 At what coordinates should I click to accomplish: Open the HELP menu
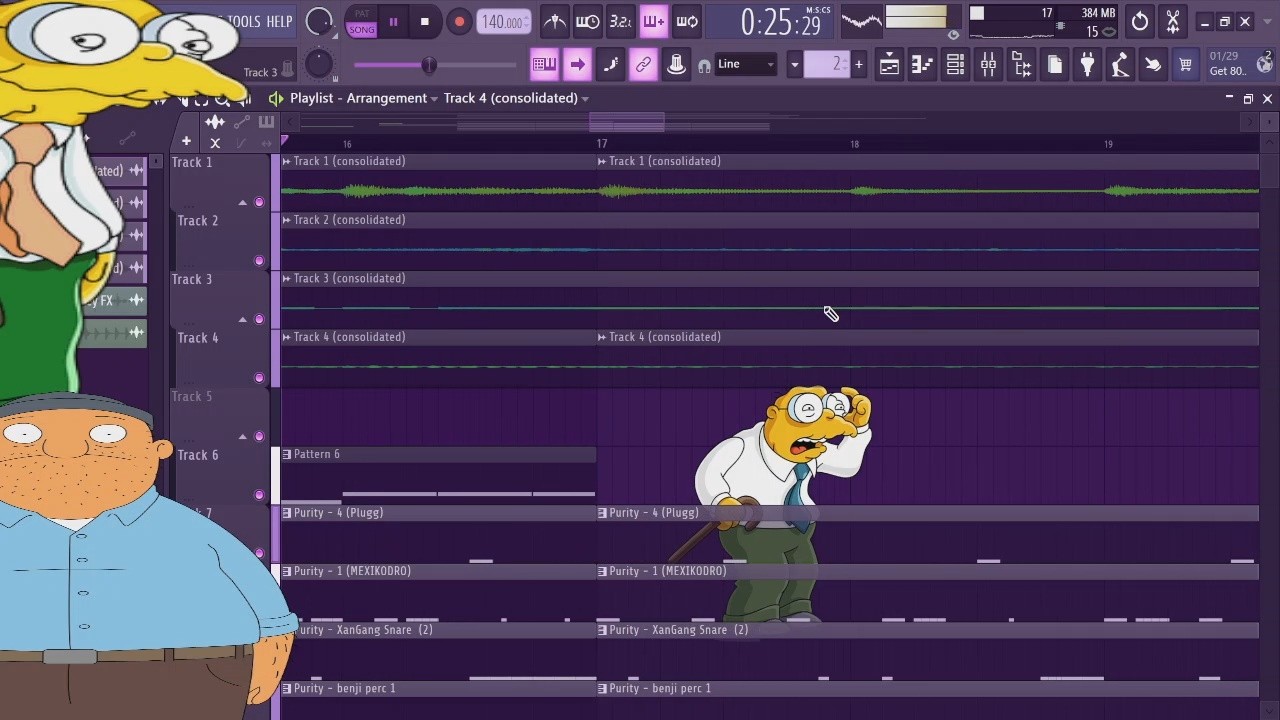279,21
